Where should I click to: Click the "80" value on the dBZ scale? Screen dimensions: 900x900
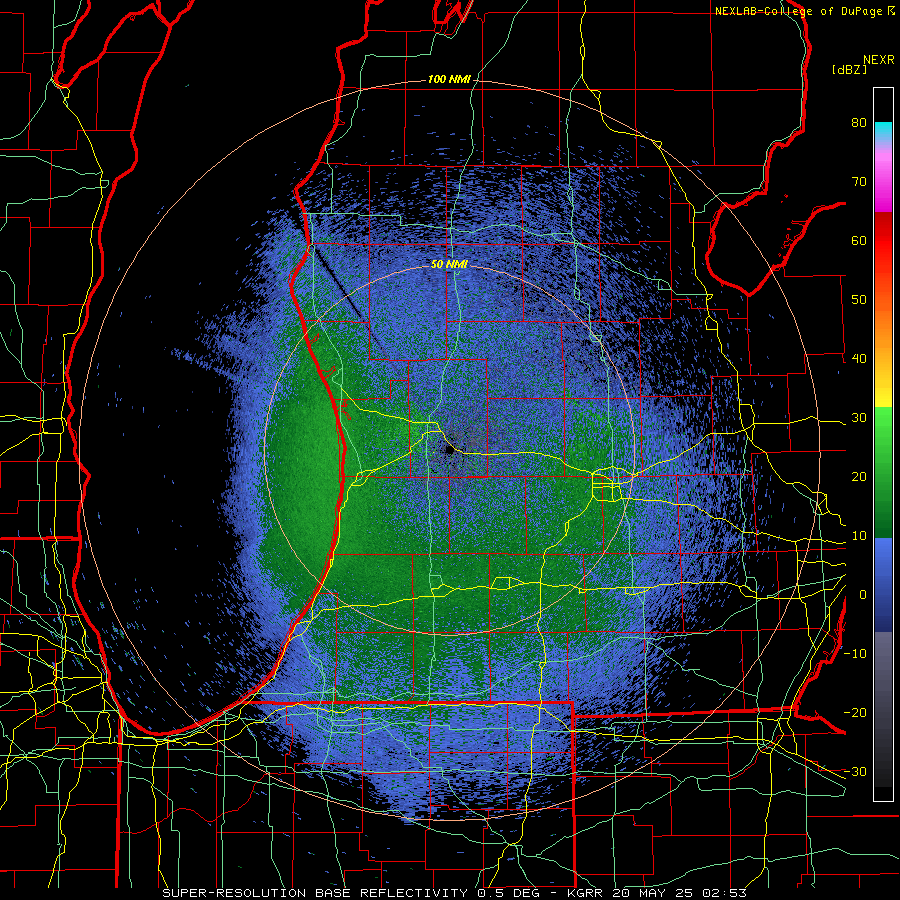859,122
